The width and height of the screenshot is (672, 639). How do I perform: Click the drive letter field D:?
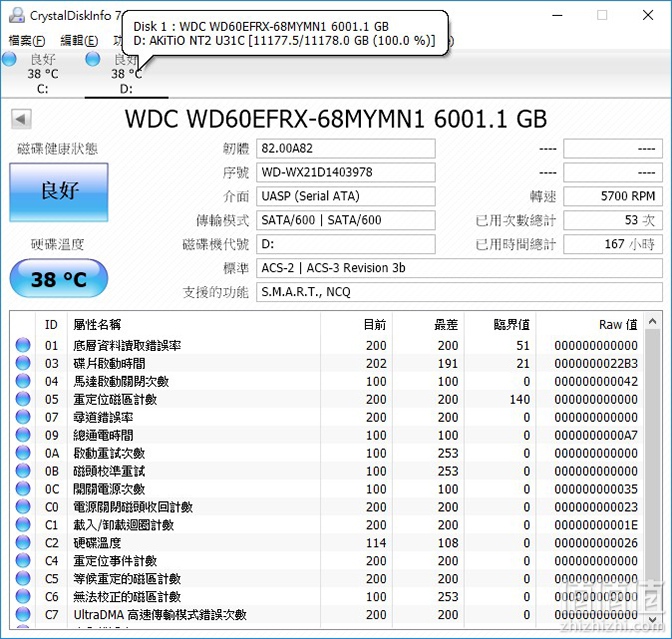tap(345, 244)
